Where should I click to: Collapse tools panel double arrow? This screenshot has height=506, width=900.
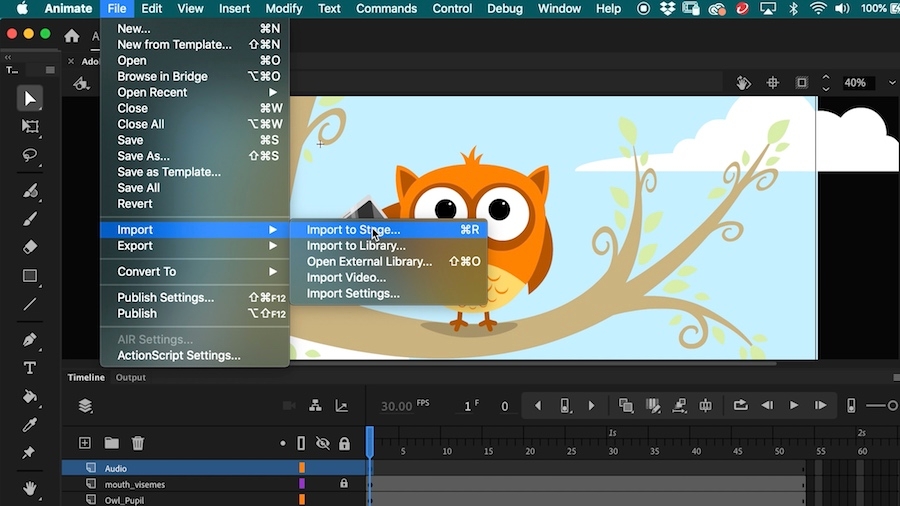(x=7, y=57)
